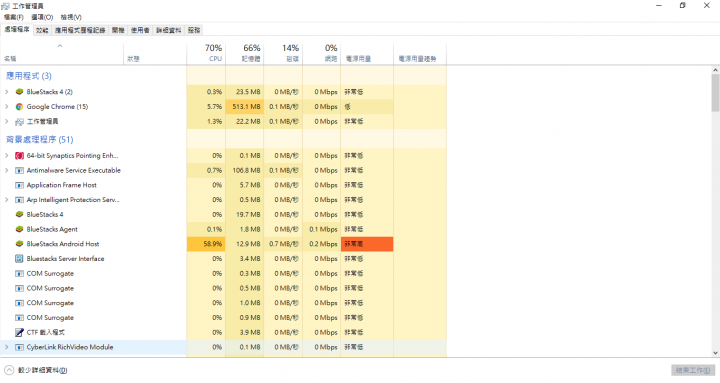720x383 pixels.
Task: Sort by the 電源用量 column header
Action: tap(367, 53)
